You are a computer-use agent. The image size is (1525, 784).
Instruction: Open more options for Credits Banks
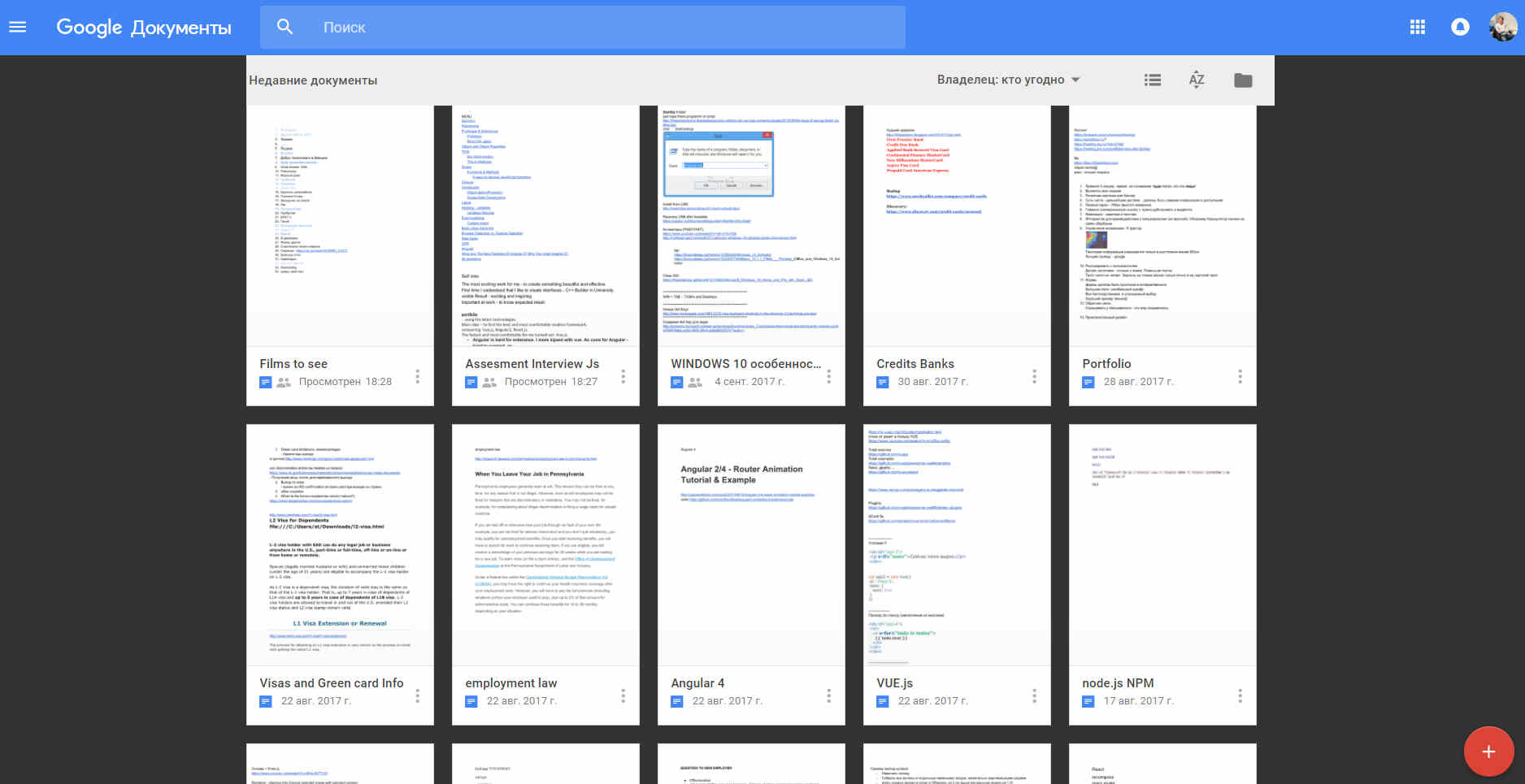tap(1035, 376)
